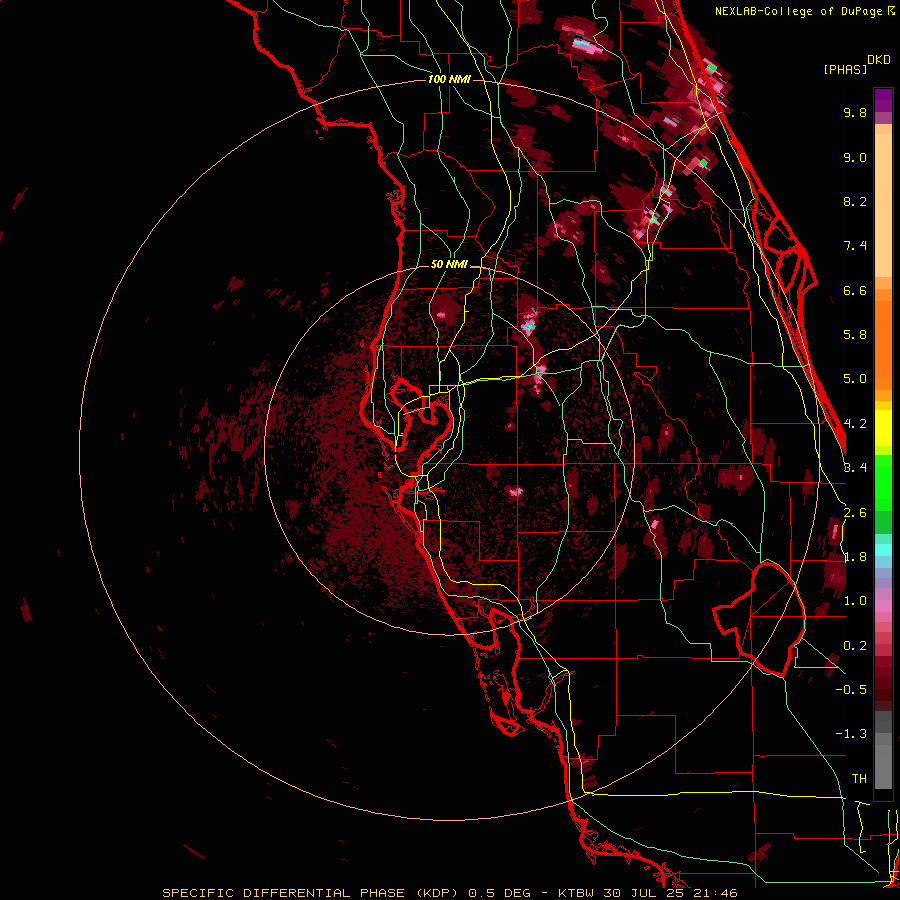900x900 pixels.
Task: Click the [PHAS] units label
Action: 845,69
